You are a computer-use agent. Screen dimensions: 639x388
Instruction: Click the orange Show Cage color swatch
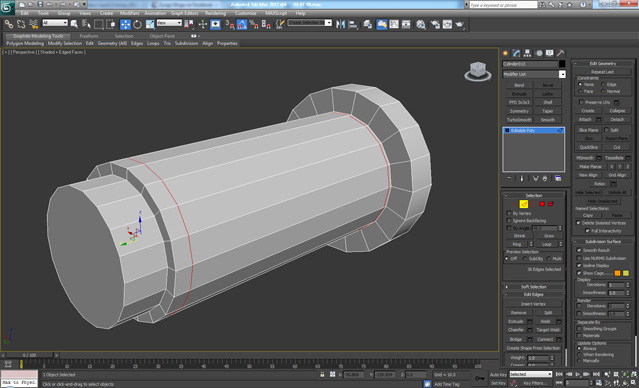coord(617,273)
